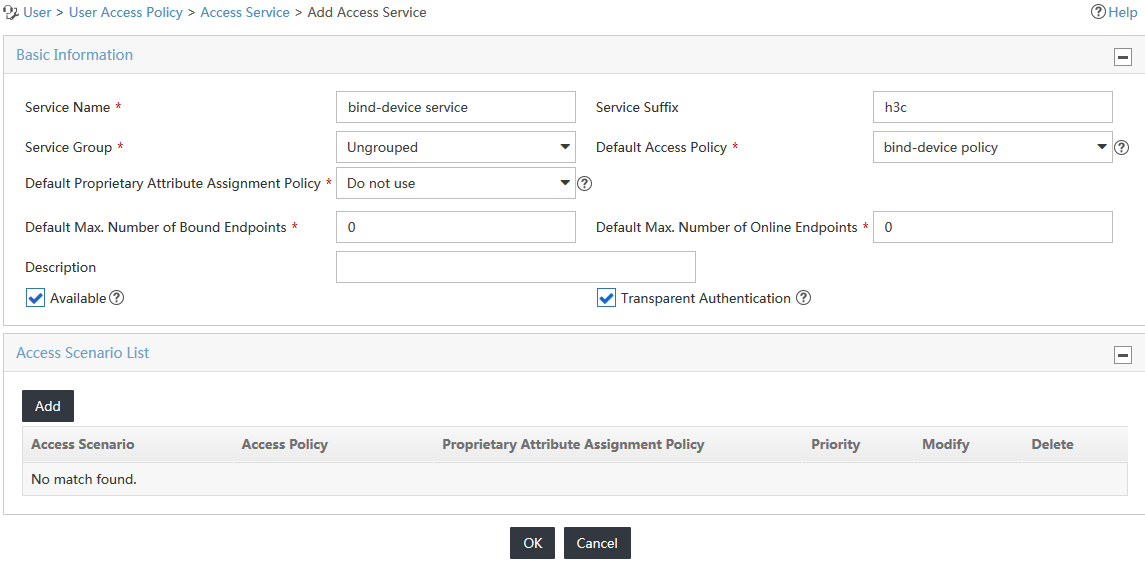This screenshot has width=1145, height=563.
Task: Navigate to Access Service breadcrumb link
Action: click(245, 12)
